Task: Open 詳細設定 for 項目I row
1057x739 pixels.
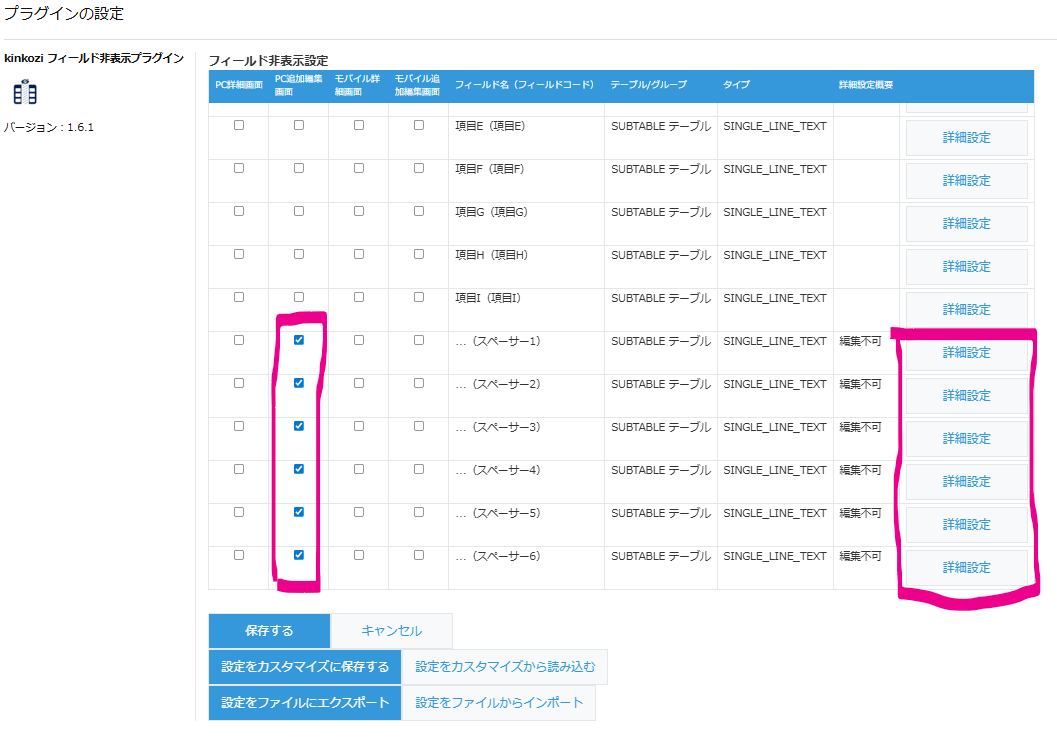Action: point(966,309)
